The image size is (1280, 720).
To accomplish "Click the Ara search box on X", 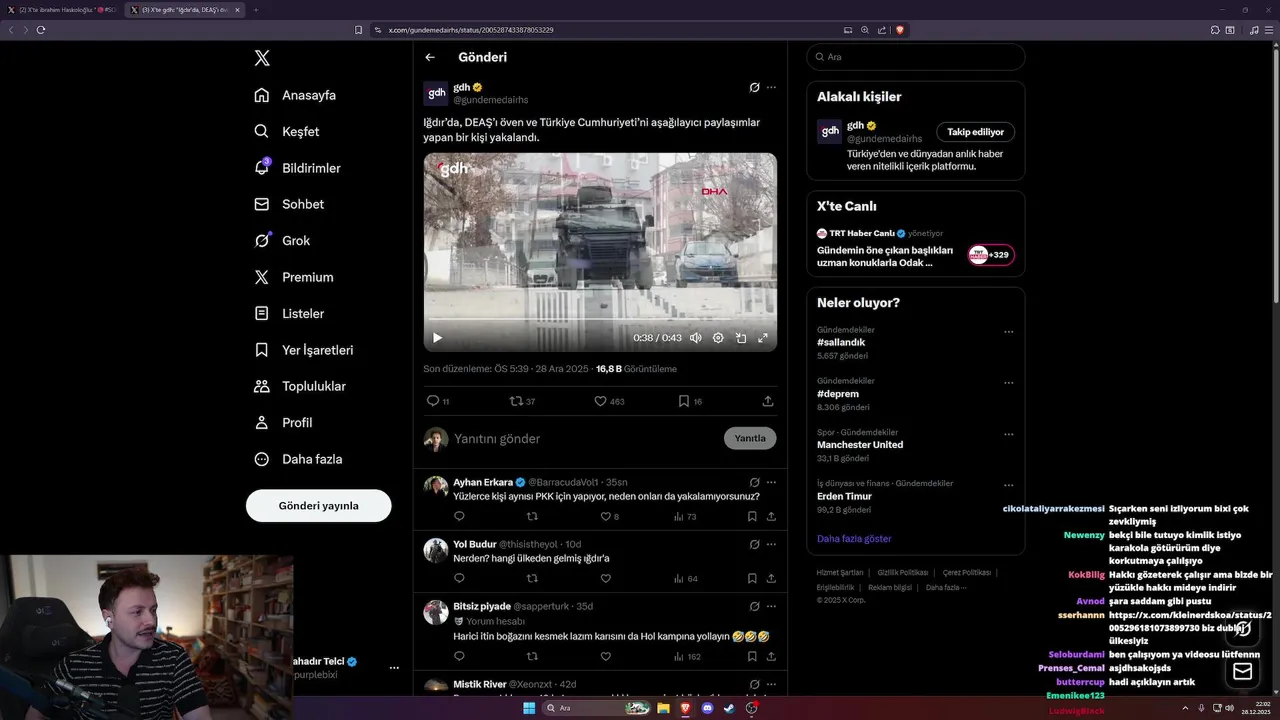I will (915, 57).
